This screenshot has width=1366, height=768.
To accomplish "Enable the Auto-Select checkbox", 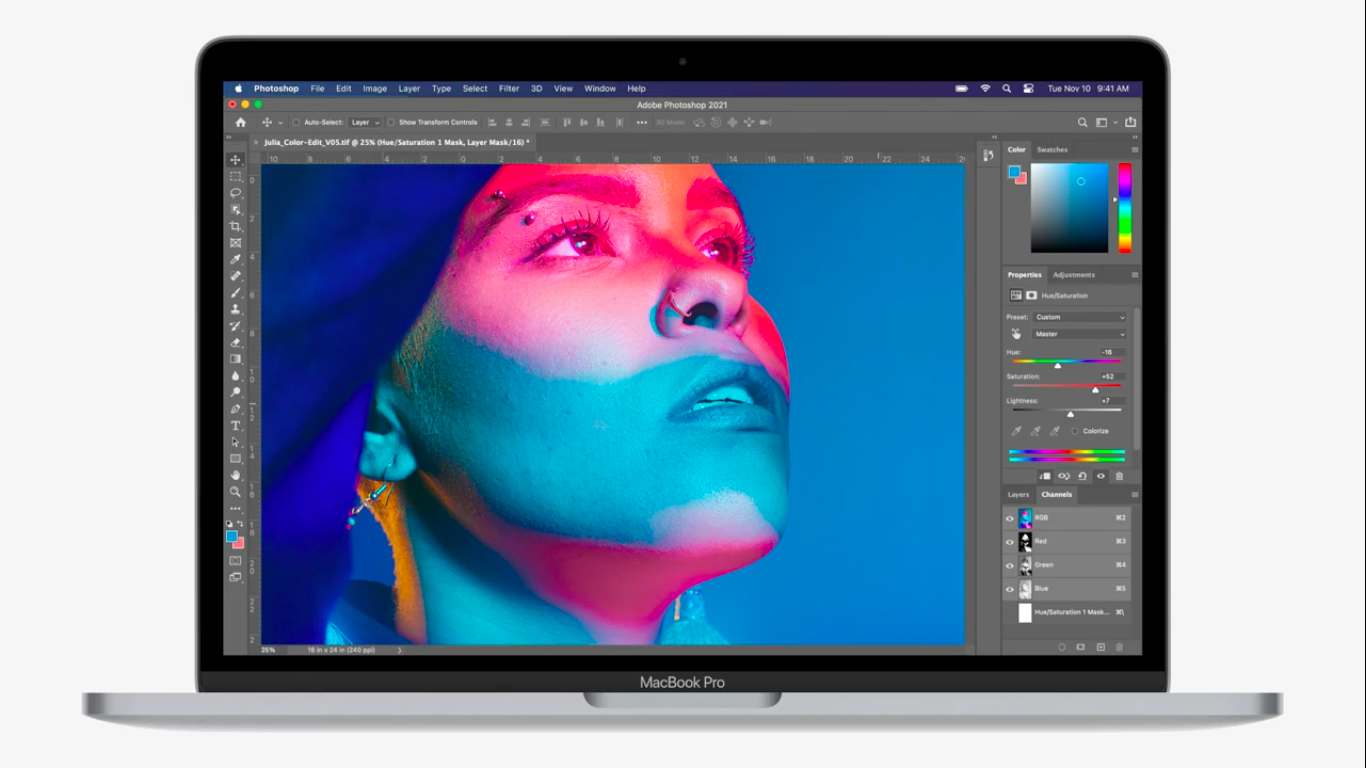I will [296, 122].
